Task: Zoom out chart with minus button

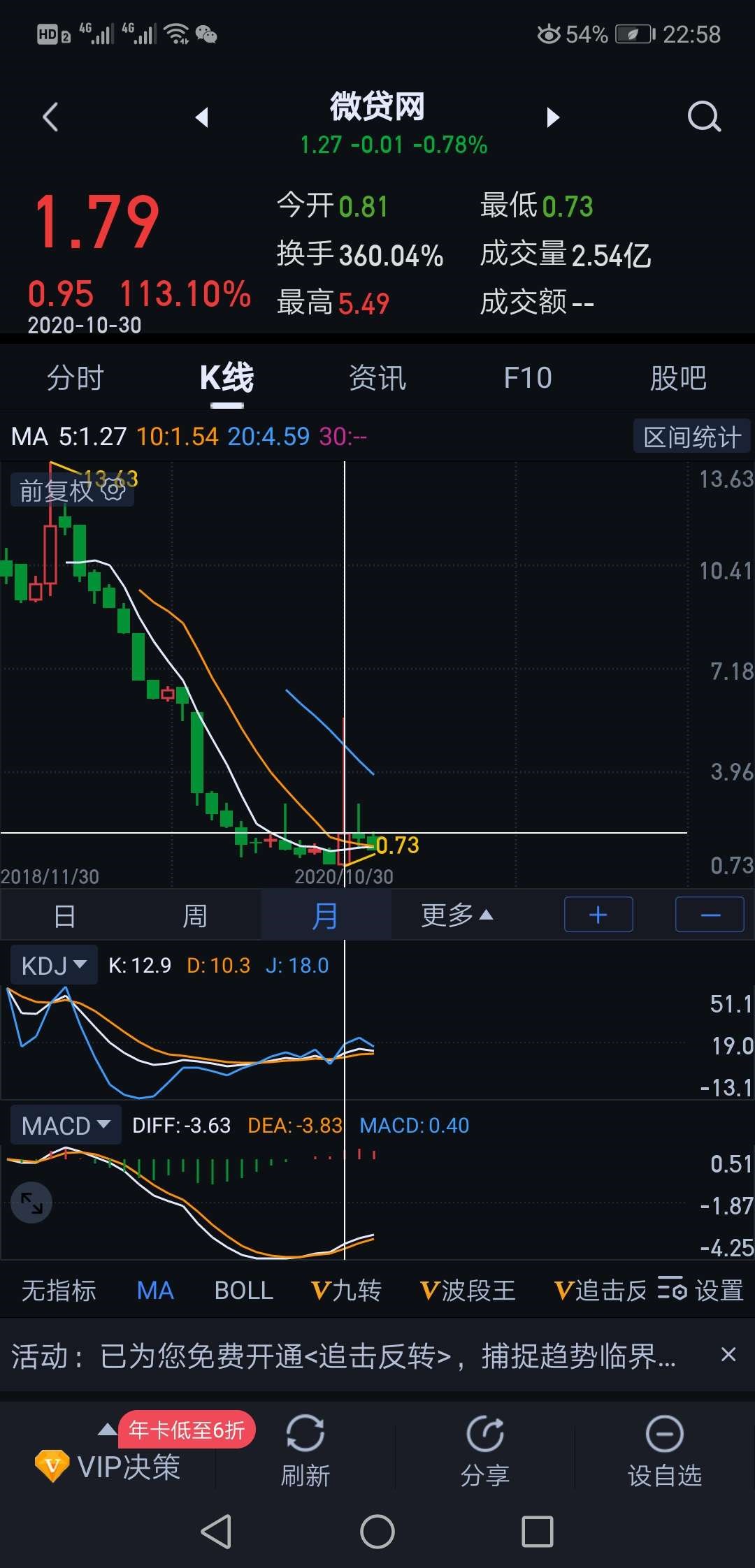Action: [x=710, y=915]
